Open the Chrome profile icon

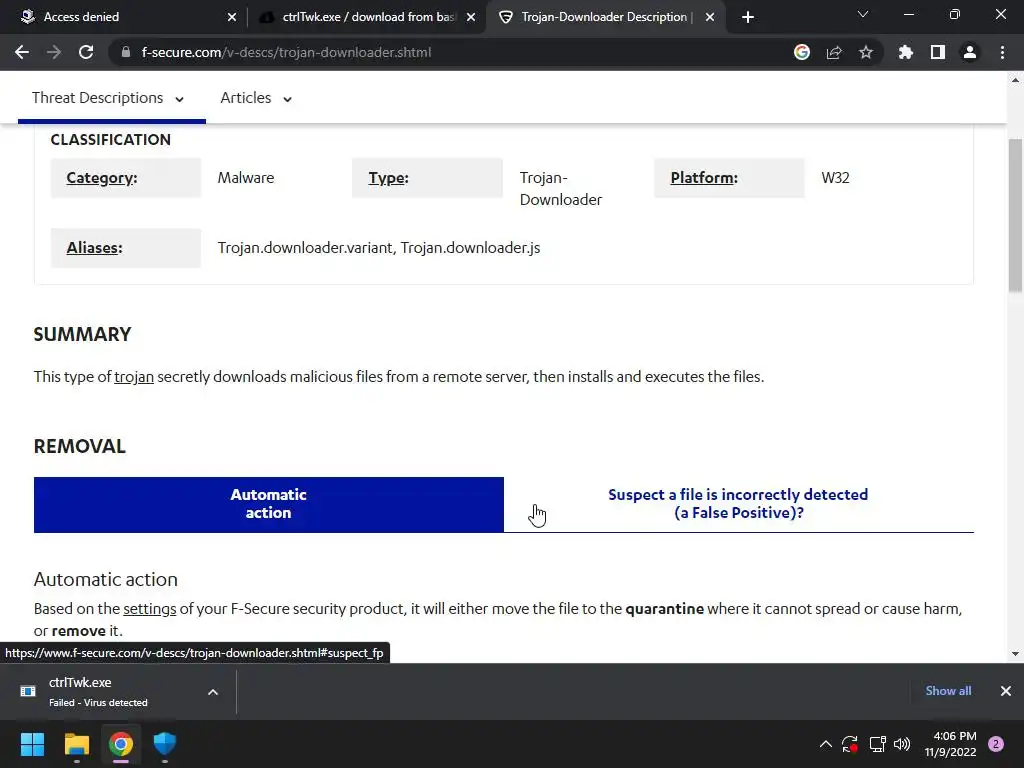click(x=970, y=52)
